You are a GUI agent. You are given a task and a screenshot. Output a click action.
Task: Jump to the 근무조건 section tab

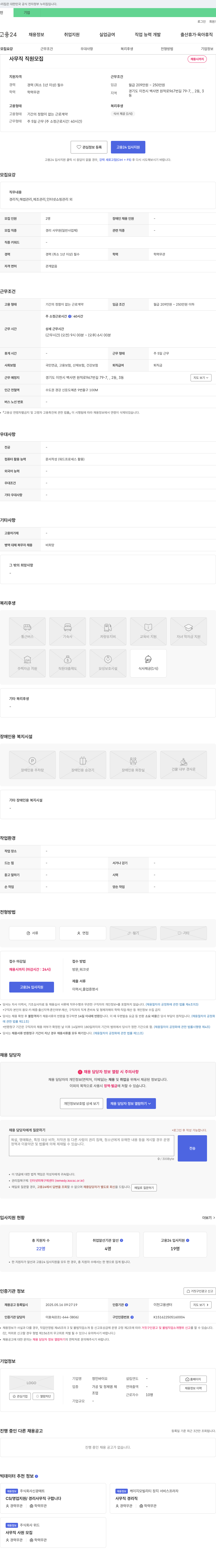pos(46,49)
